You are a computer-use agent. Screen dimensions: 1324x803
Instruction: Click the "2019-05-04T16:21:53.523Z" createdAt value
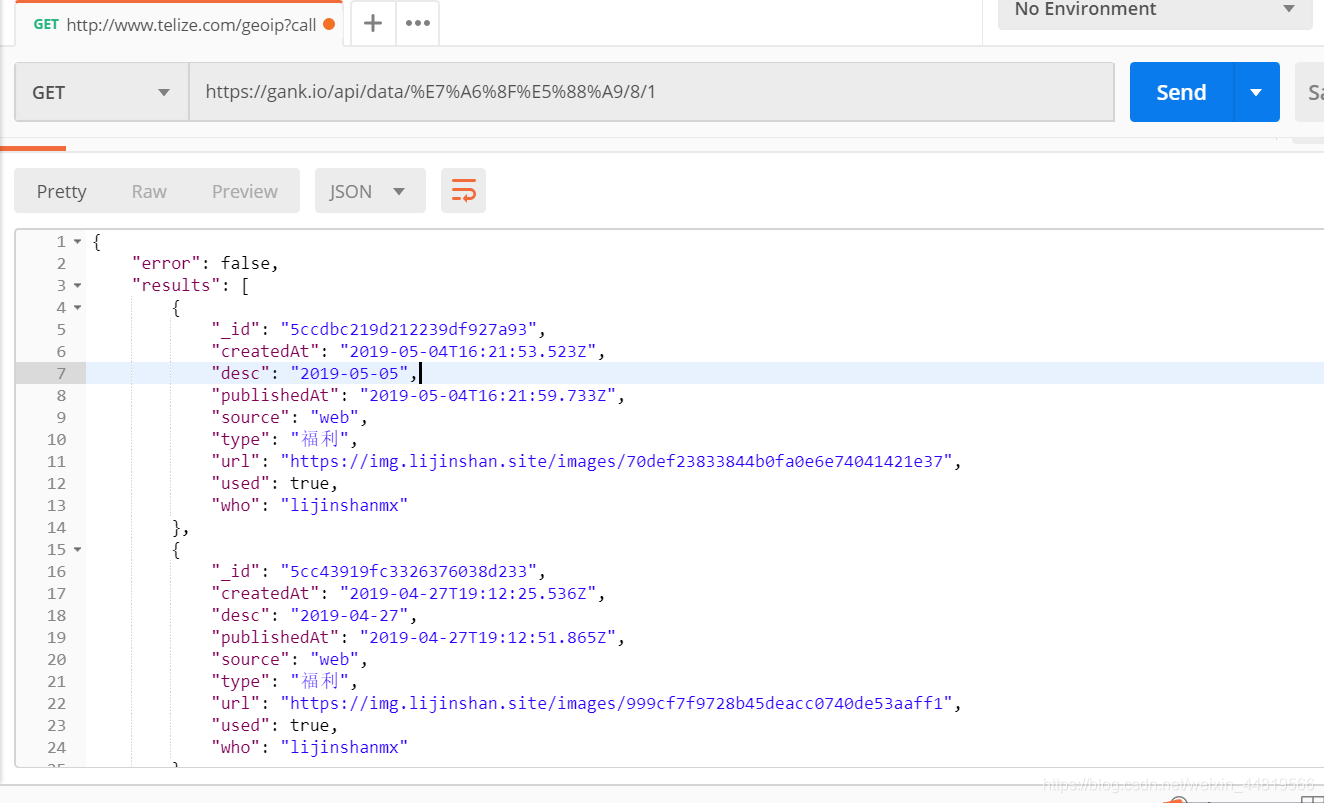point(470,351)
